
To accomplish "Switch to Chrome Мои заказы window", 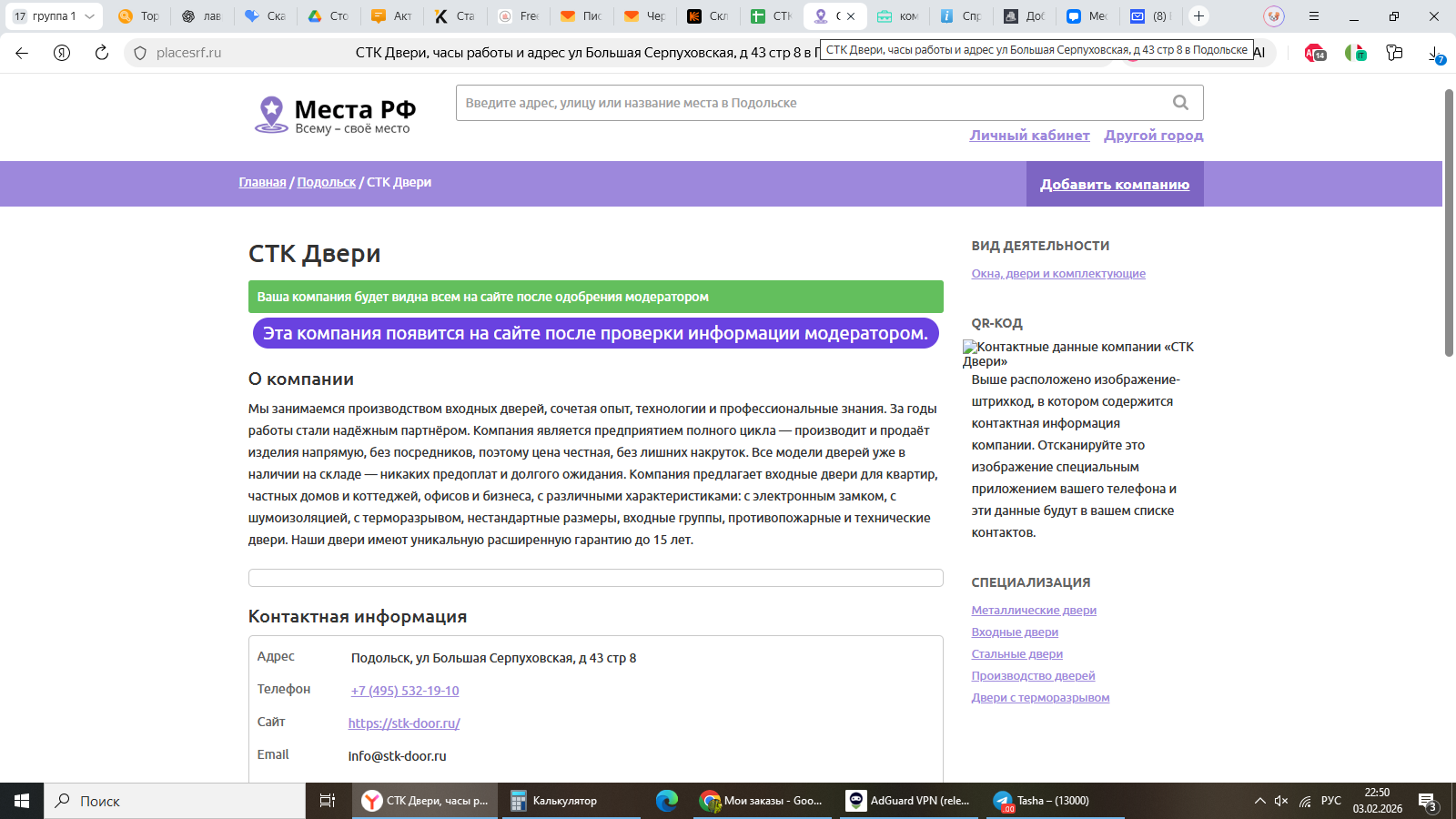I will coord(762,801).
